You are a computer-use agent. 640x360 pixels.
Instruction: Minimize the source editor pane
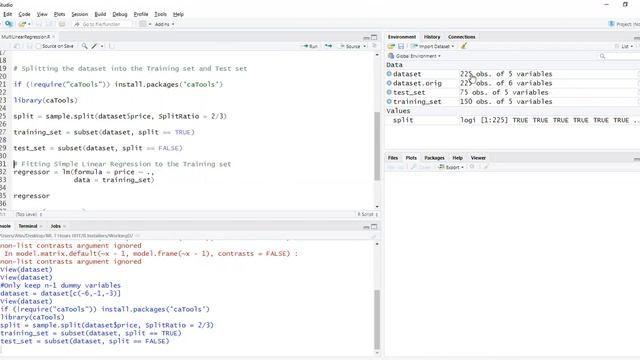click(x=366, y=37)
